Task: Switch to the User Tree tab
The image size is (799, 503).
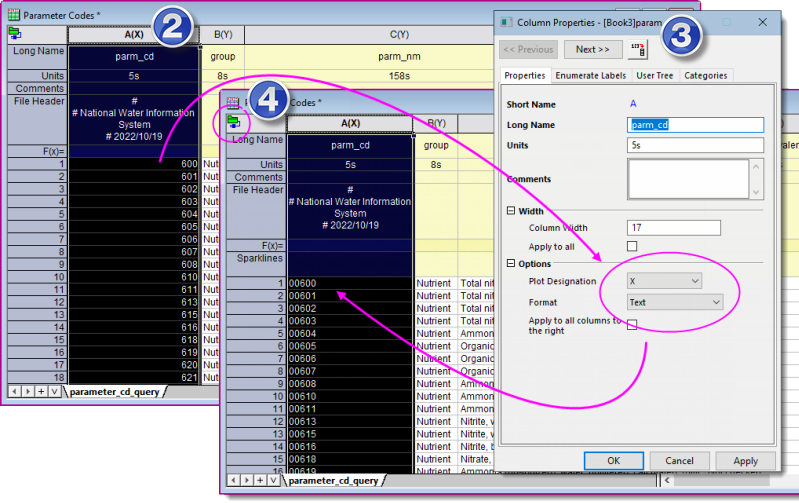Action: (655, 75)
